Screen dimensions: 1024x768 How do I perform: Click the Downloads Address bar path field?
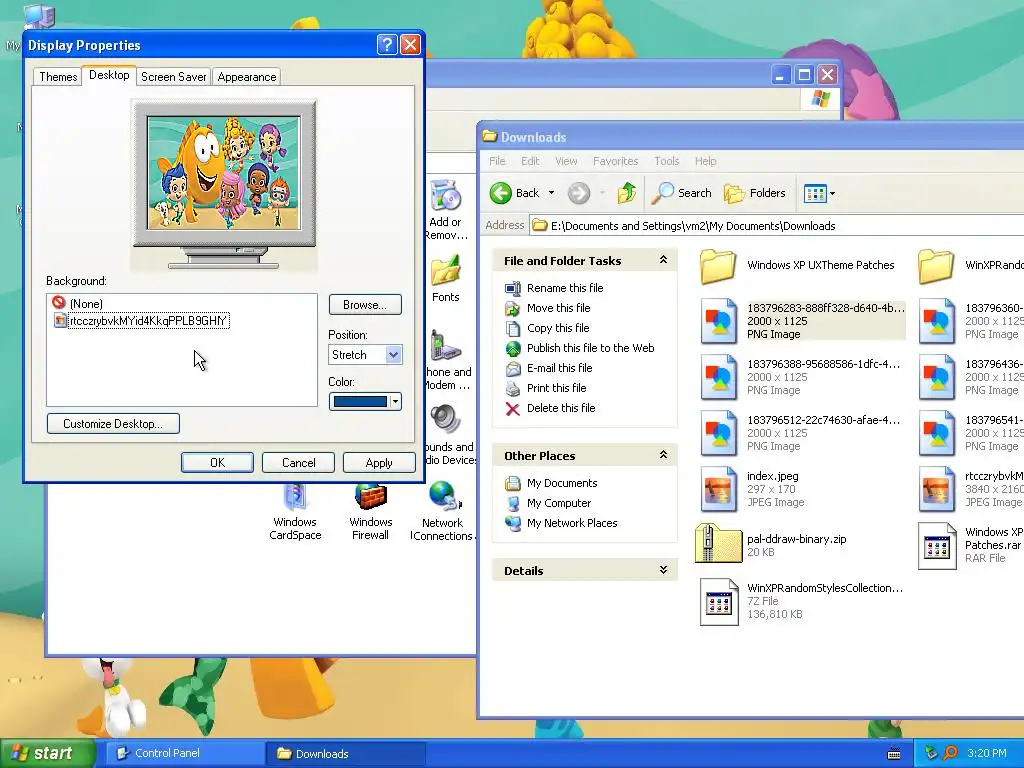pyautogui.click(x=777, y=226)
